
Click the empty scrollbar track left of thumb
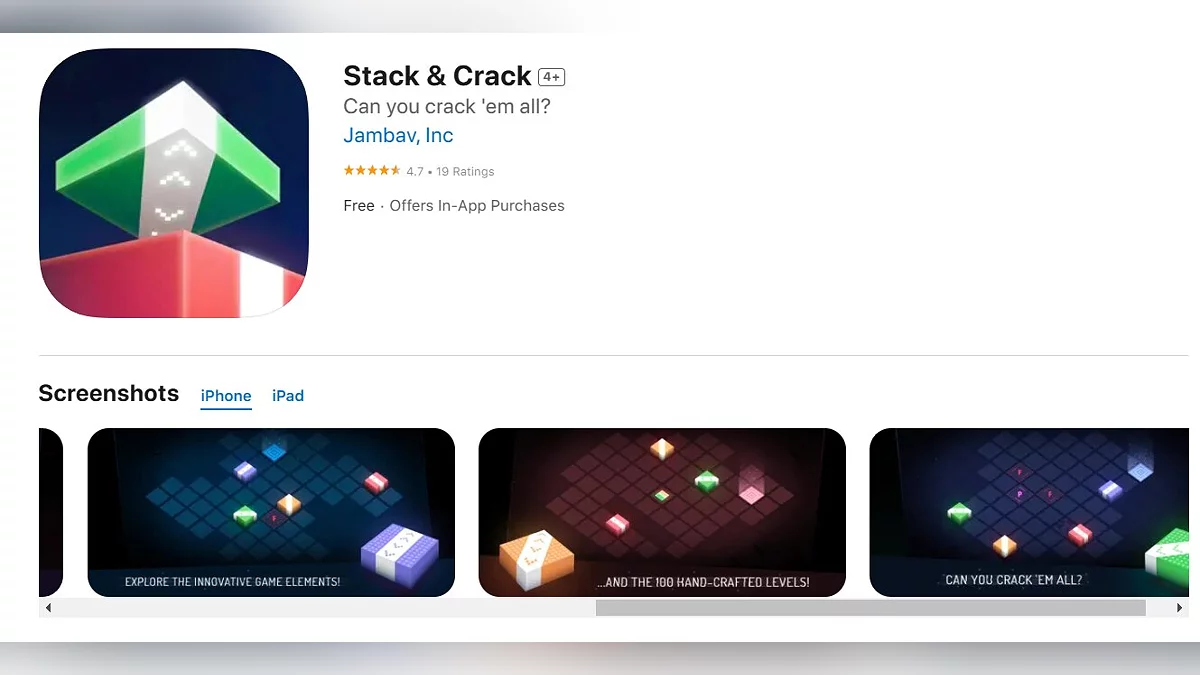pos(325,608)
